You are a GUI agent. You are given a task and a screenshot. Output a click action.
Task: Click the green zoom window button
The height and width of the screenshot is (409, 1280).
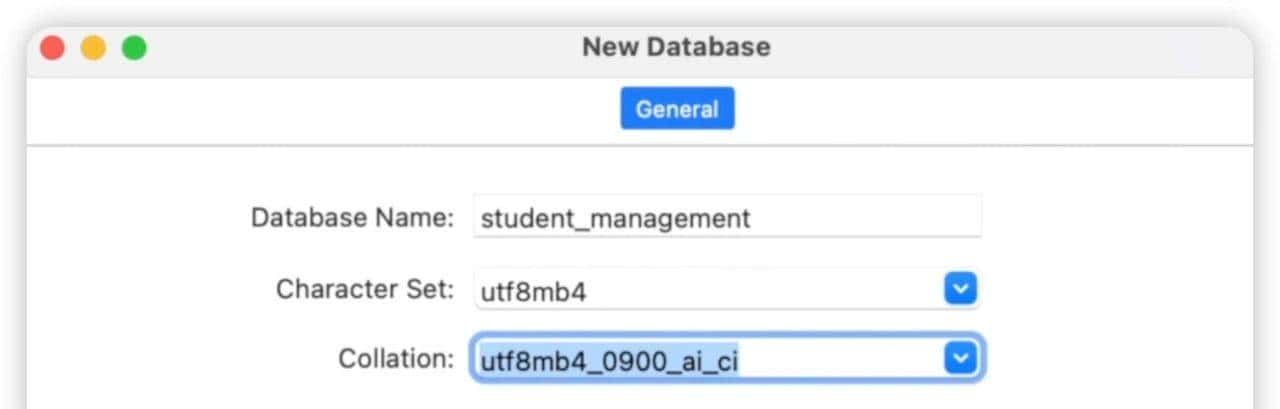[134, 48]
